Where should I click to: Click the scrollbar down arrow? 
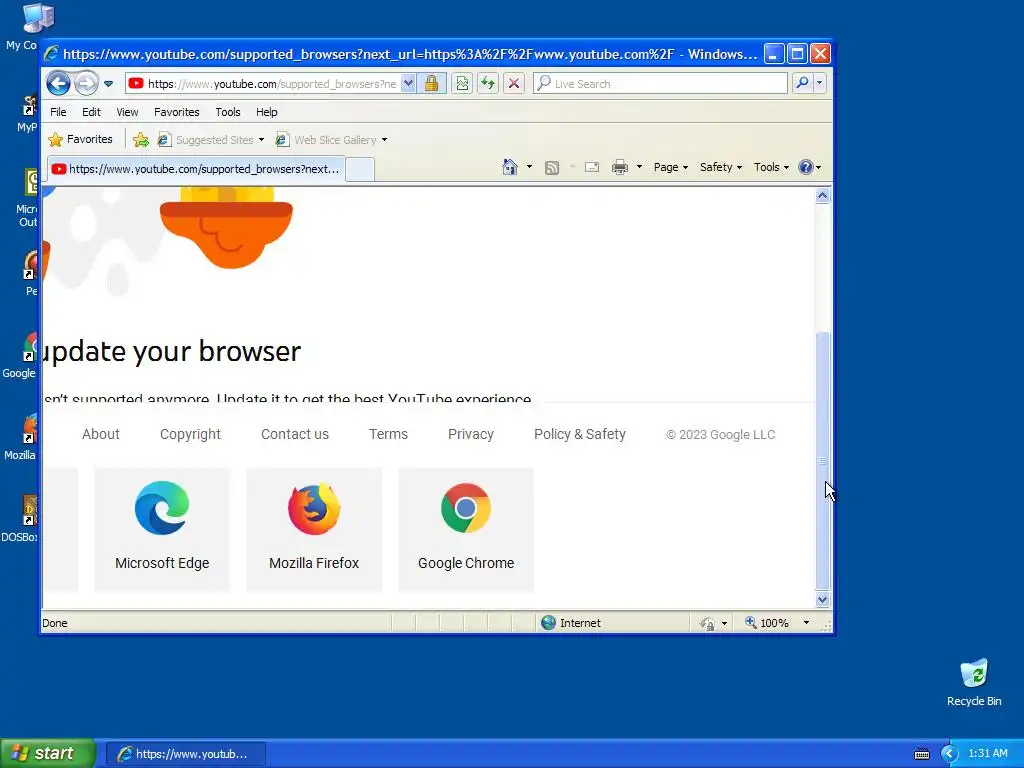823,600
